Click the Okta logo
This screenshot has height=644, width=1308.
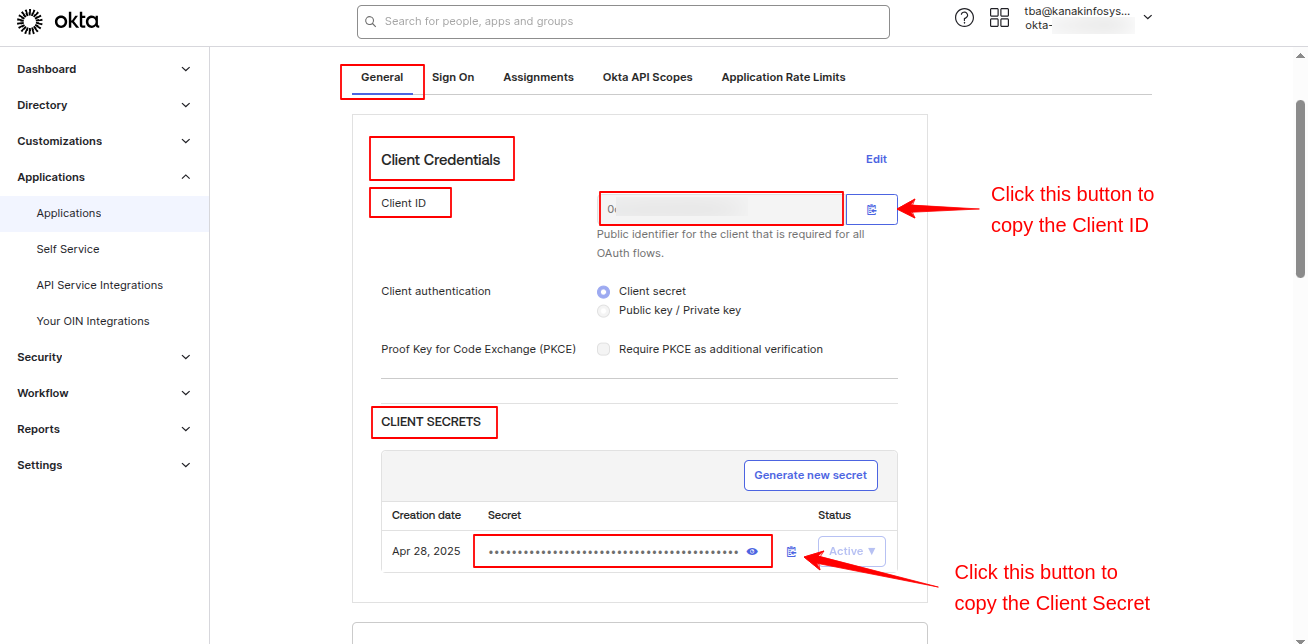pos(58,20)
